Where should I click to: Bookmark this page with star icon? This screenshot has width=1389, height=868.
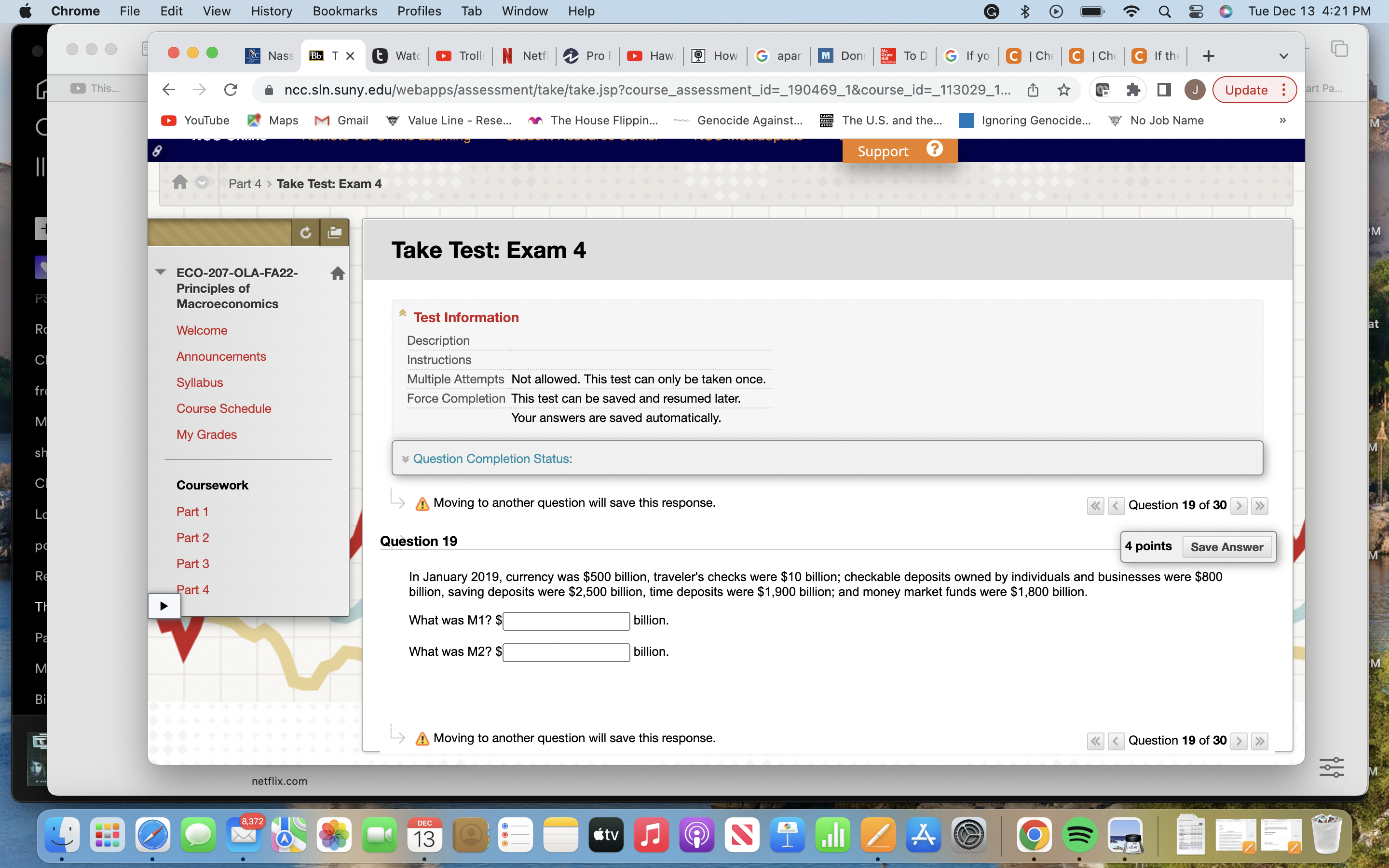point(1063,90)
